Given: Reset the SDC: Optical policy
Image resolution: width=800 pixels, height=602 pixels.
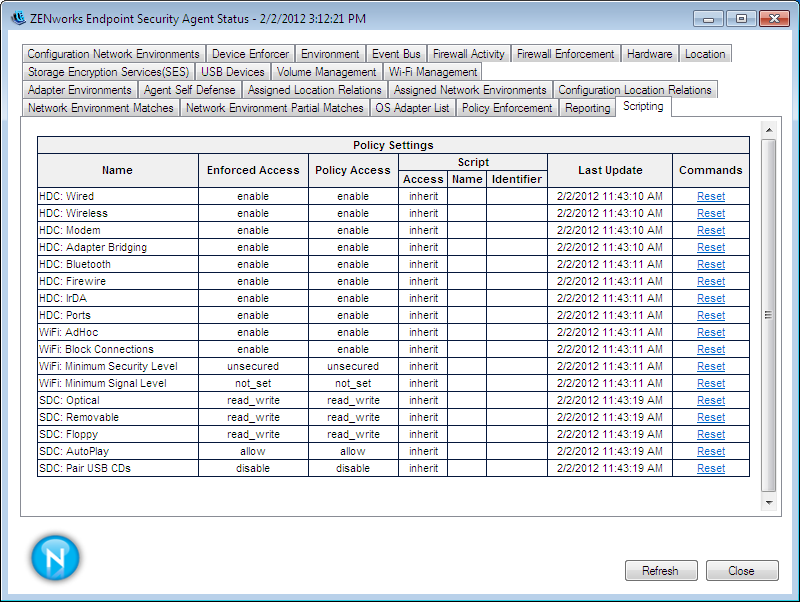Looking at the screenshot, I should click(711, 400).
